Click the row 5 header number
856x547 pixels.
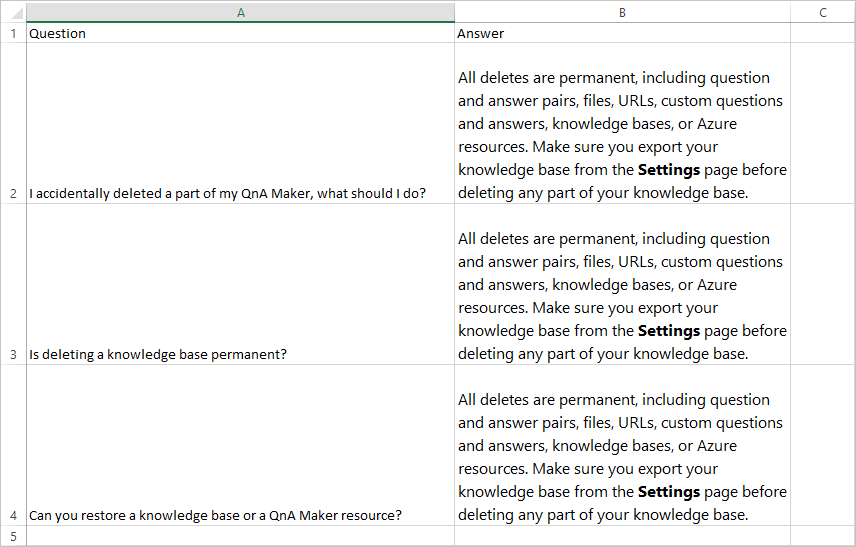(13, 535)
